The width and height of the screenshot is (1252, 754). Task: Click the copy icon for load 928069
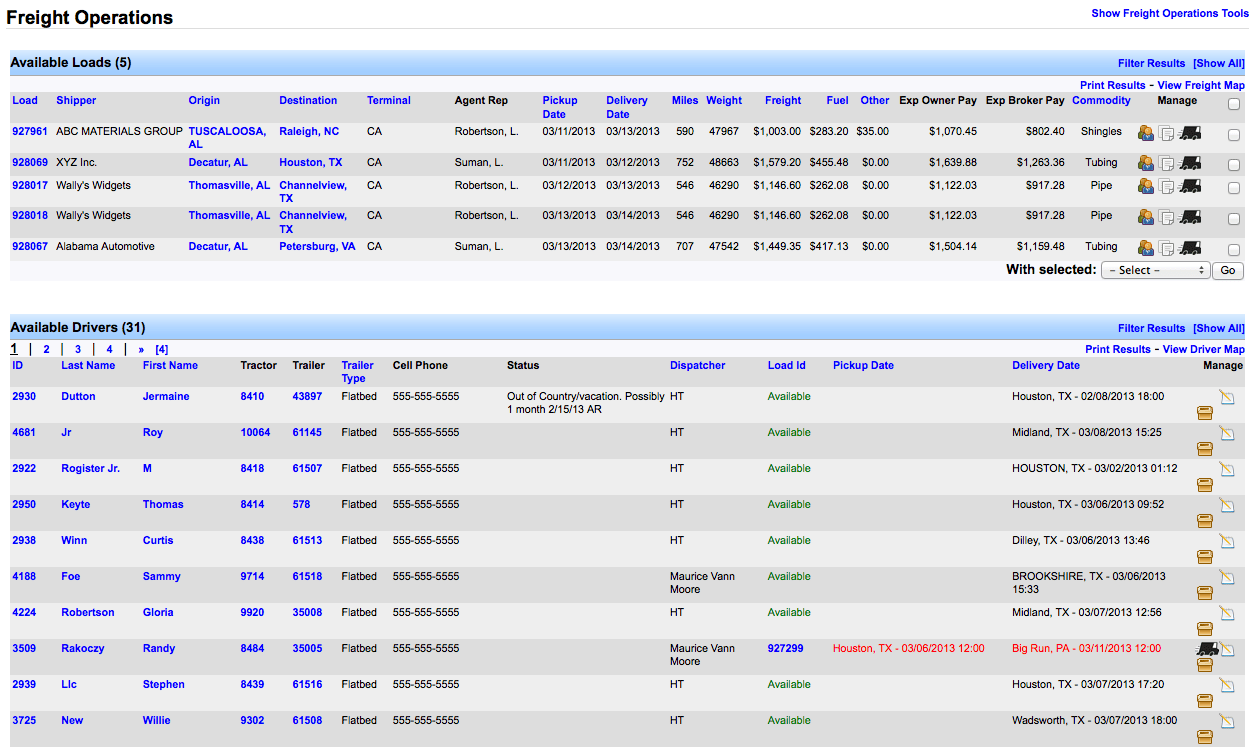(x=1167, y=164)
